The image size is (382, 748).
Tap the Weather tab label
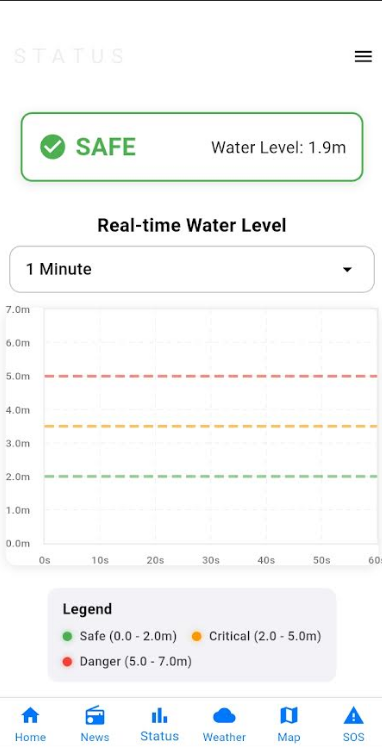pyautogui.click(x=224, y=737)
